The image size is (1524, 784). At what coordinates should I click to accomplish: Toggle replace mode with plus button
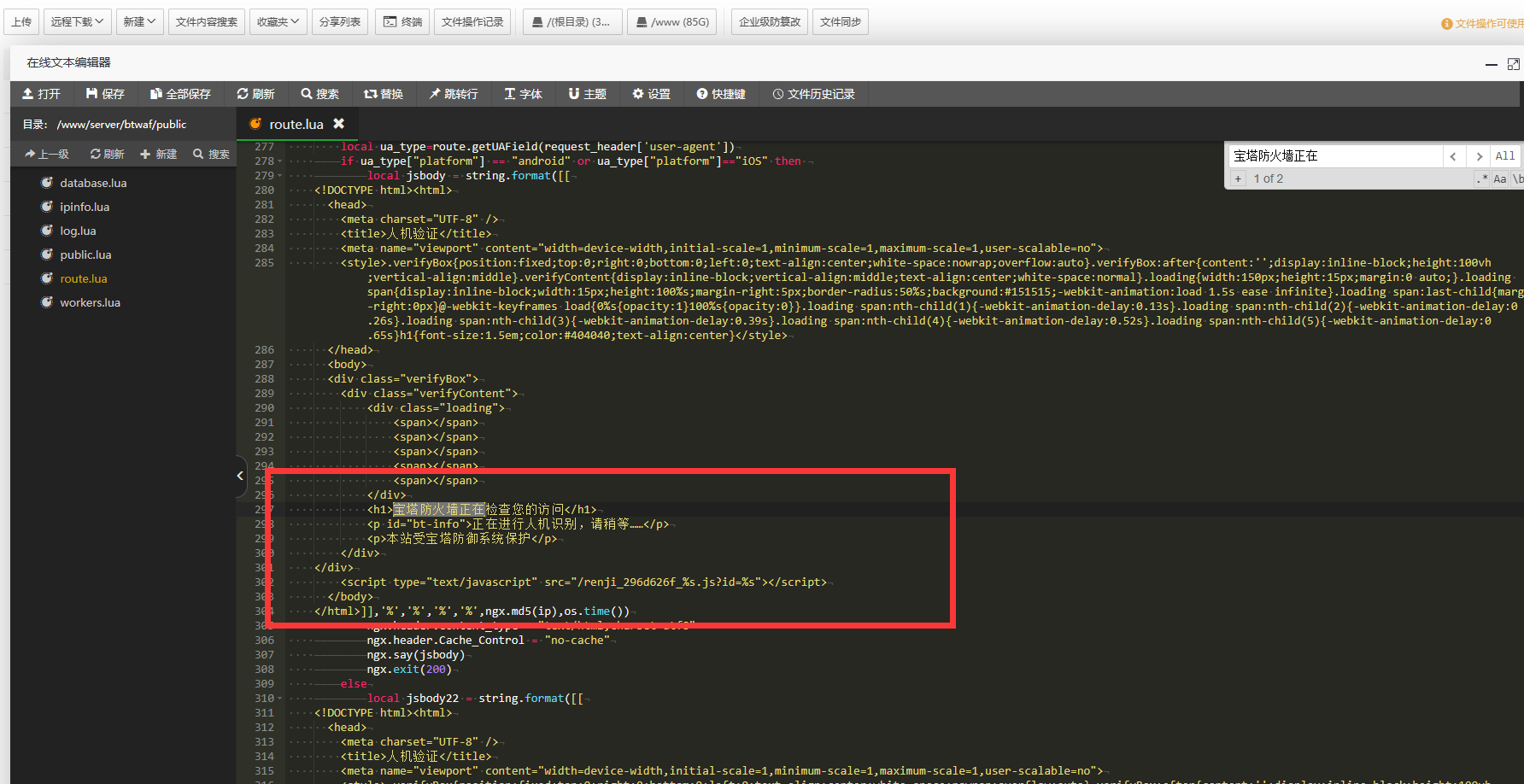[1238, 178]
